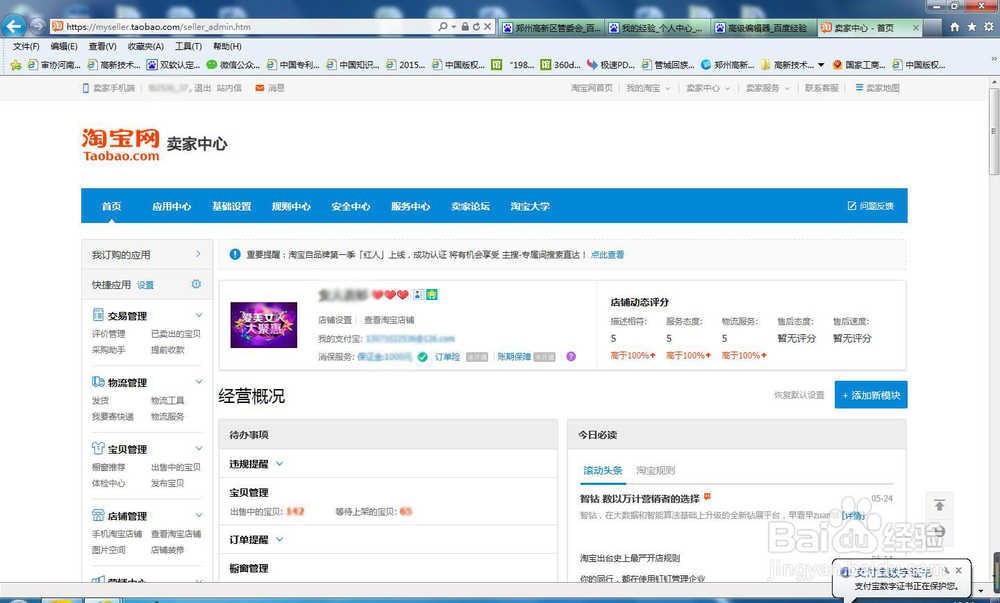The image size is (1000, 603).
Task: Click 交易管理 section icon
Action: 98,315
